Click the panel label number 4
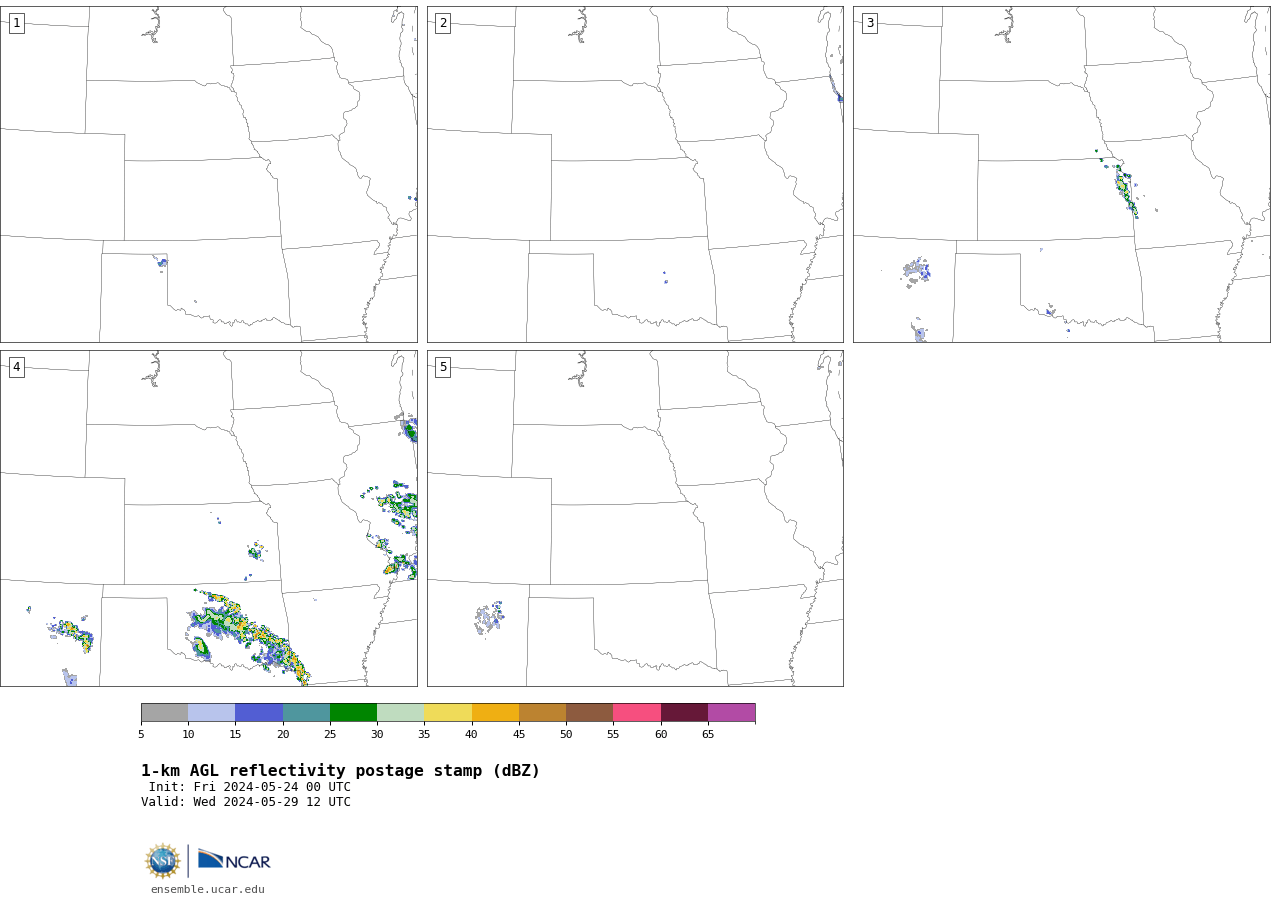The width and height of the screenshot is (1280, 901). click(16, 367)
